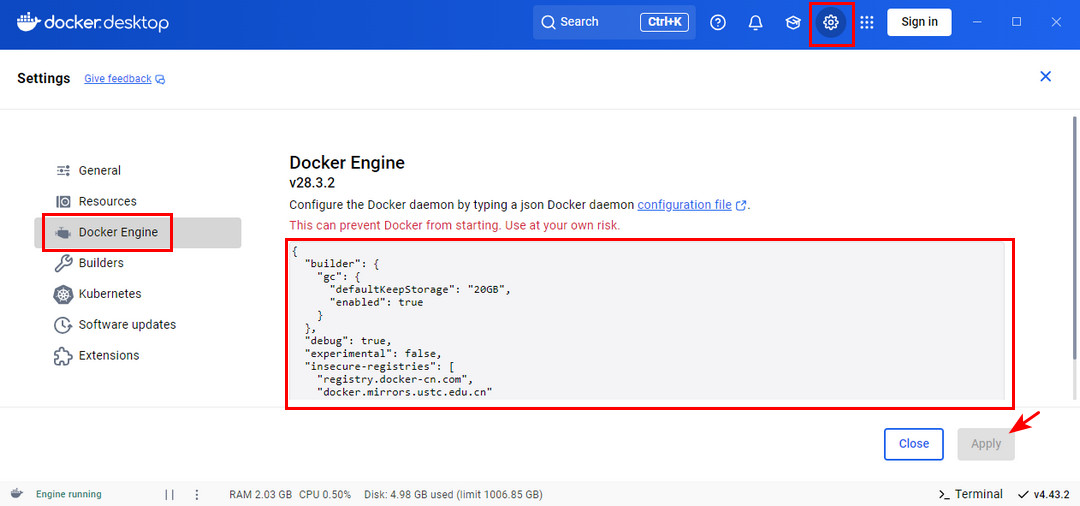The height and width of the screenshot is (506, 1080).
Task: Minimize the Docker Desktop window
Action: point(977,22)
